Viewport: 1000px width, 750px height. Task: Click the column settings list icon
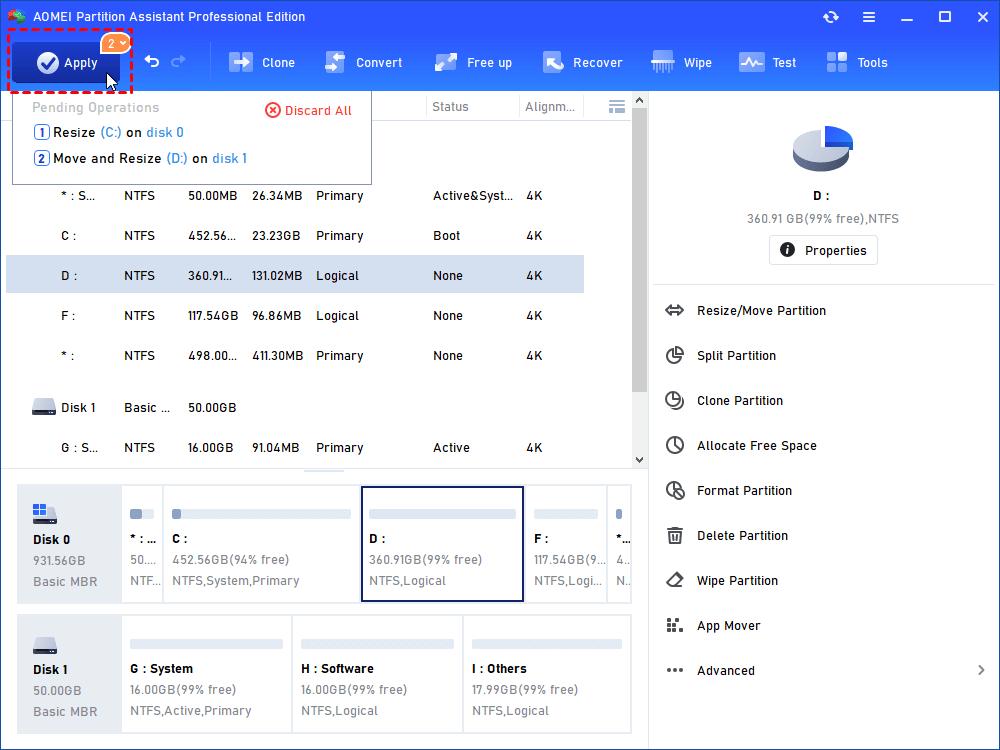click(617, 107)
